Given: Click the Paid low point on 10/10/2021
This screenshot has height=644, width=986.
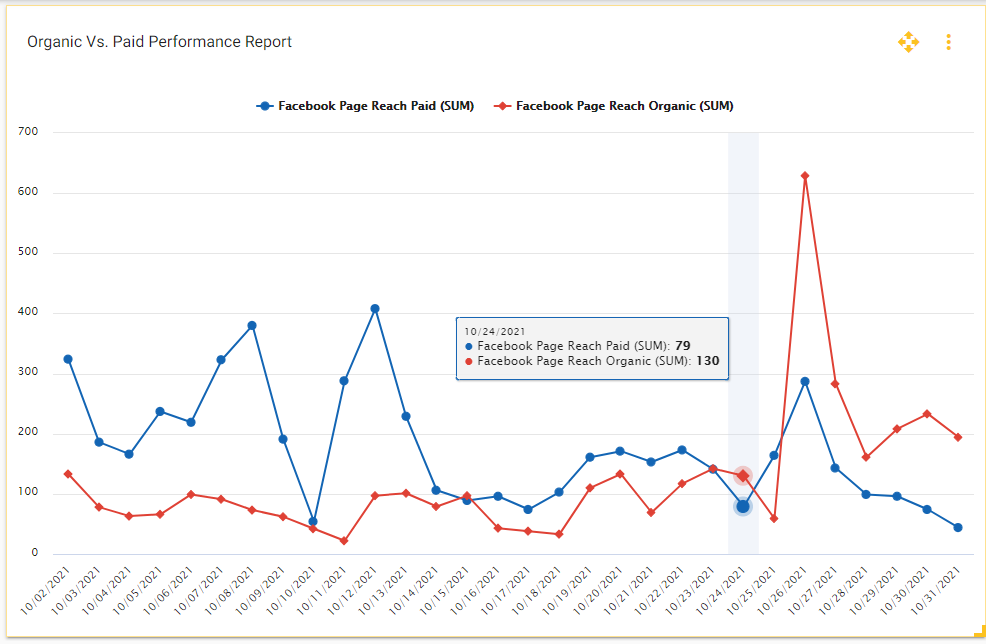Looking at the screenshot, I should (313, 521).
